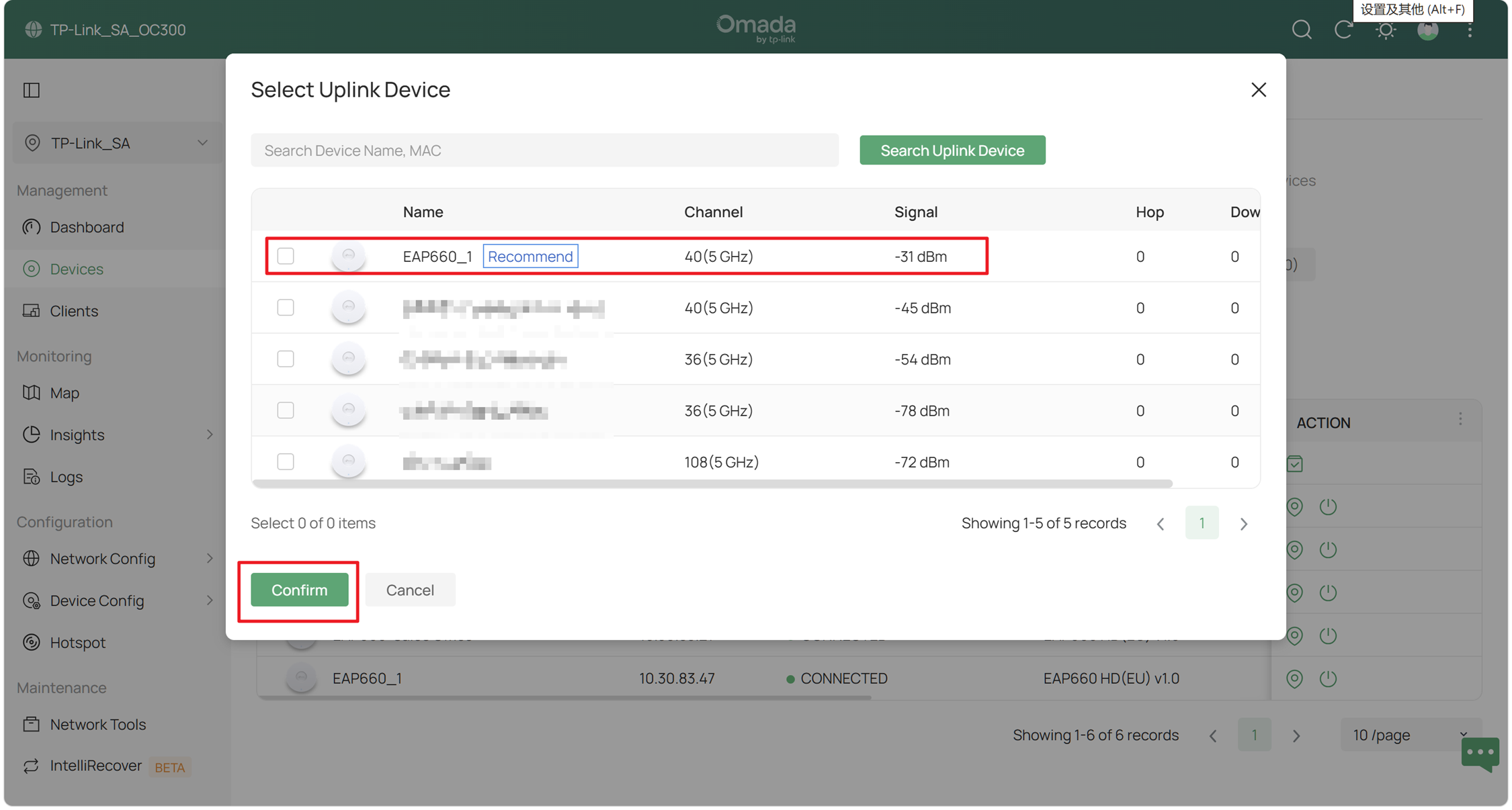
Task: Click the refresh icon in the header
Action: point(1343,30)
